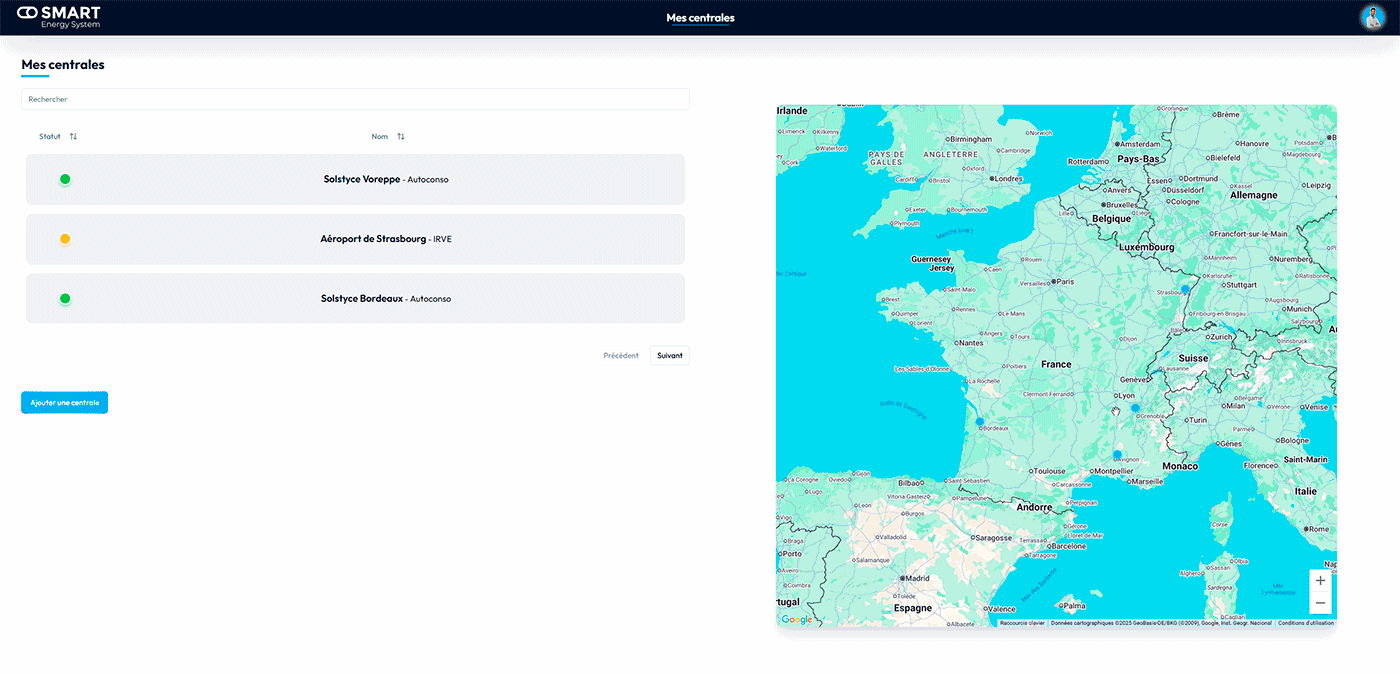Click orange status dot for Aéroport de Strasbourg
The height and width of the screenshot is (673, 1400).
(x=65, y=239)
